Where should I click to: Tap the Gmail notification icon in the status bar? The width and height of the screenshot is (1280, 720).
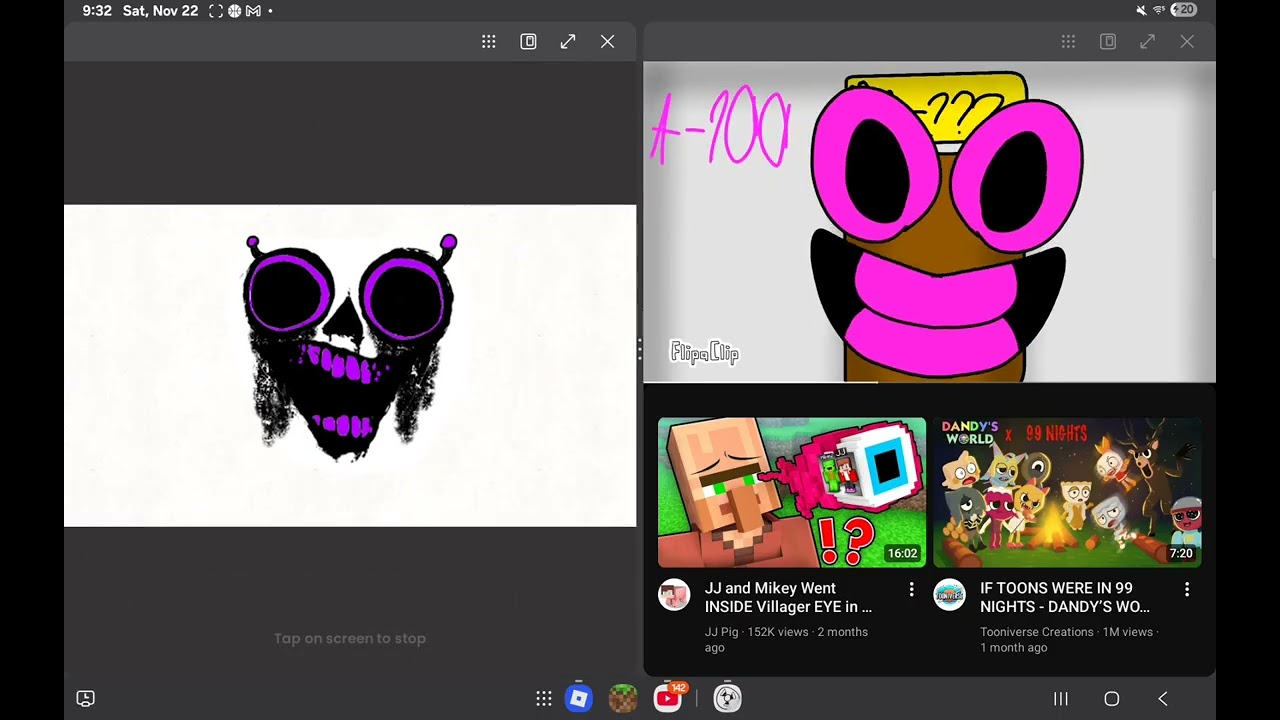click(x=253, y=11)
